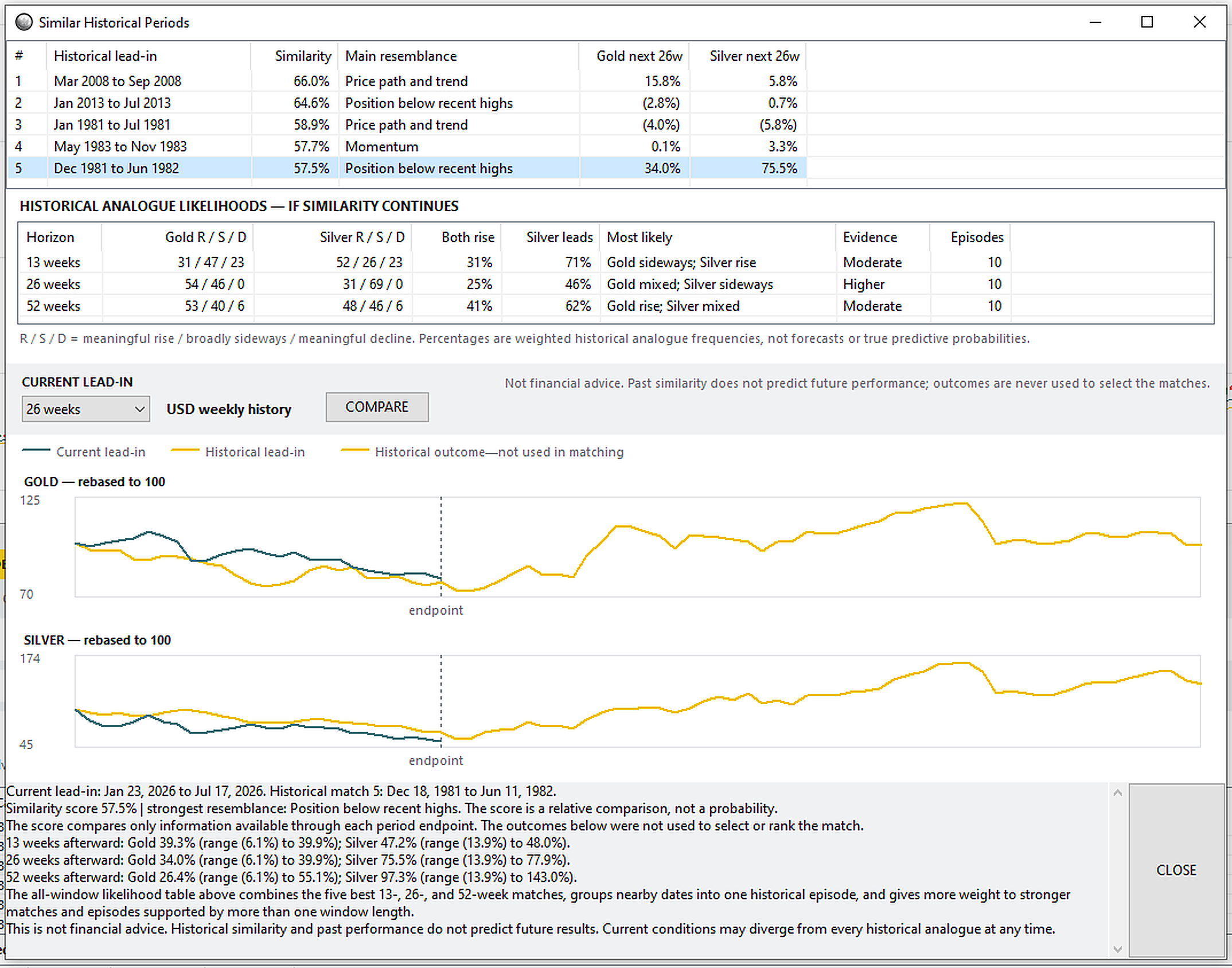This screenshot has height=968, width=1232.
Task: Click Silver next 26w value 75.5%
Action: (x=779, y=168)
